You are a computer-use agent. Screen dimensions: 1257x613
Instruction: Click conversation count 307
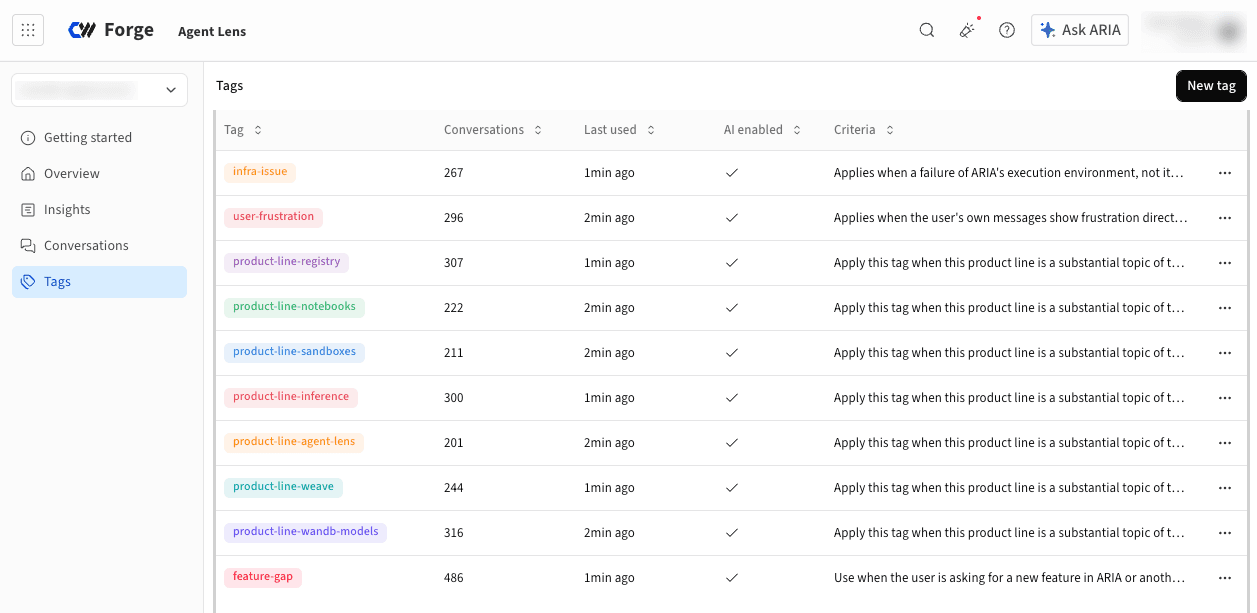(x=454, y=263)
